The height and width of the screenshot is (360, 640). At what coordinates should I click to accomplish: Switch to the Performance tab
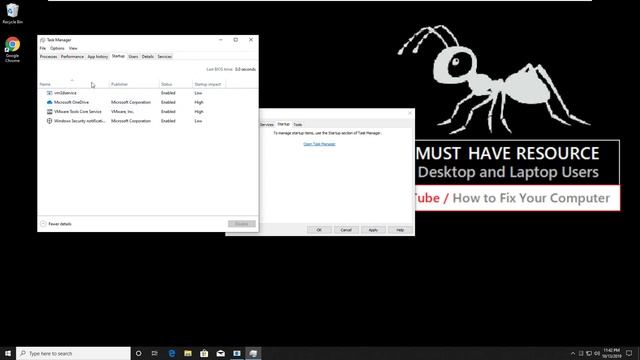[x=72, y=57]
